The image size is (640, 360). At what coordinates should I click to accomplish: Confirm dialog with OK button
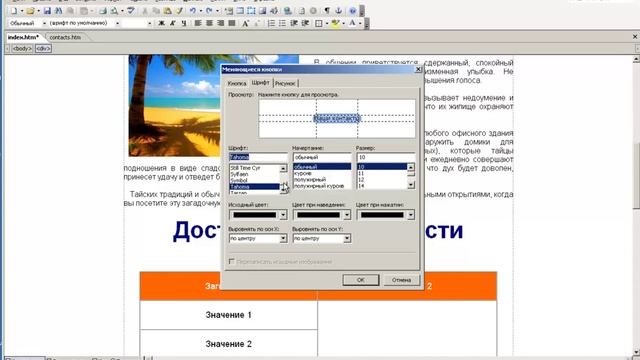point(360,280)
